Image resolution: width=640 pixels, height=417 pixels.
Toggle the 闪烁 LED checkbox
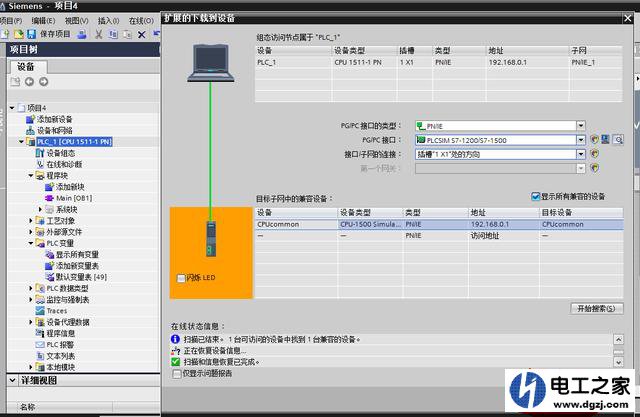click(181, 278)
